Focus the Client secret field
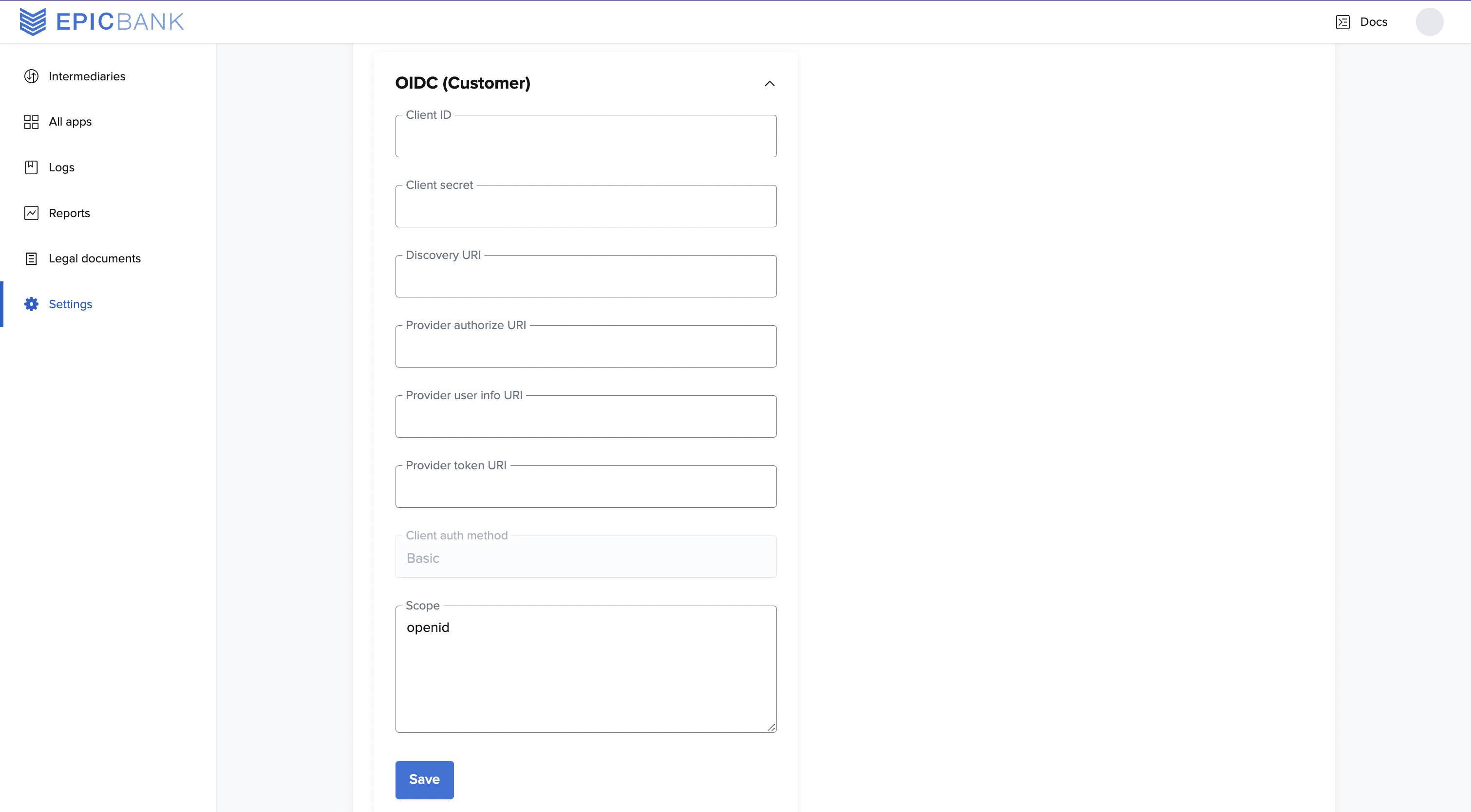The image size is (1471, 812). 586,206
